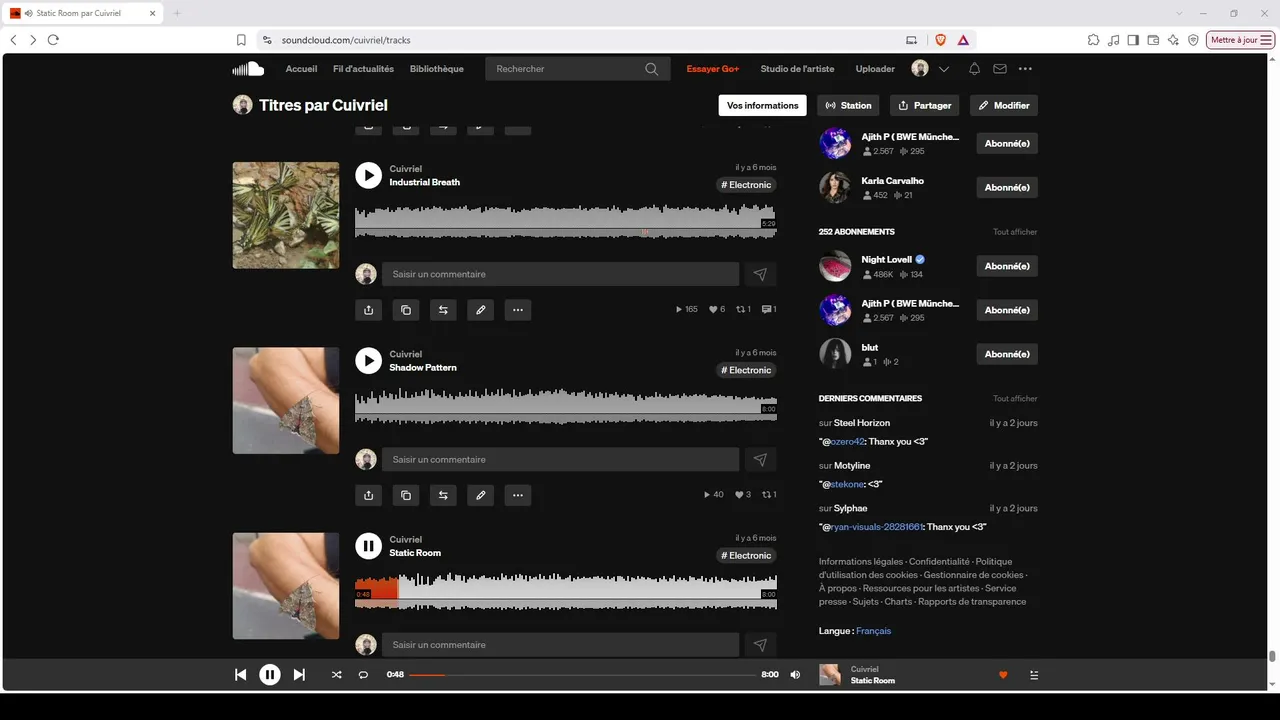The image size is (1280, 720).
Task: Open the browser extensions puzzle icon
Action: [x=1094, y=40]
